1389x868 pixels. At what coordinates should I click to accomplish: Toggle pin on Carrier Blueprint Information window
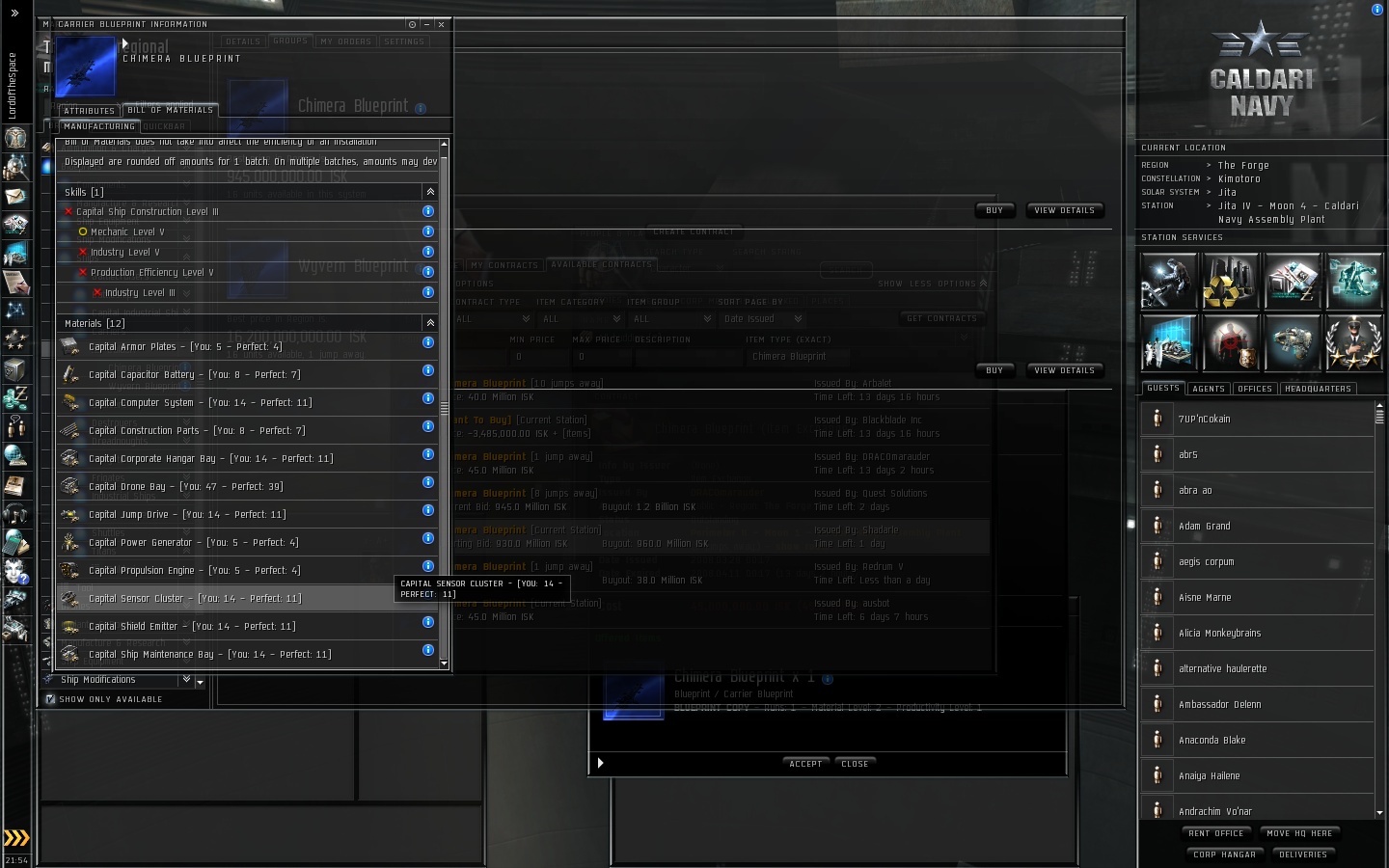412,24
